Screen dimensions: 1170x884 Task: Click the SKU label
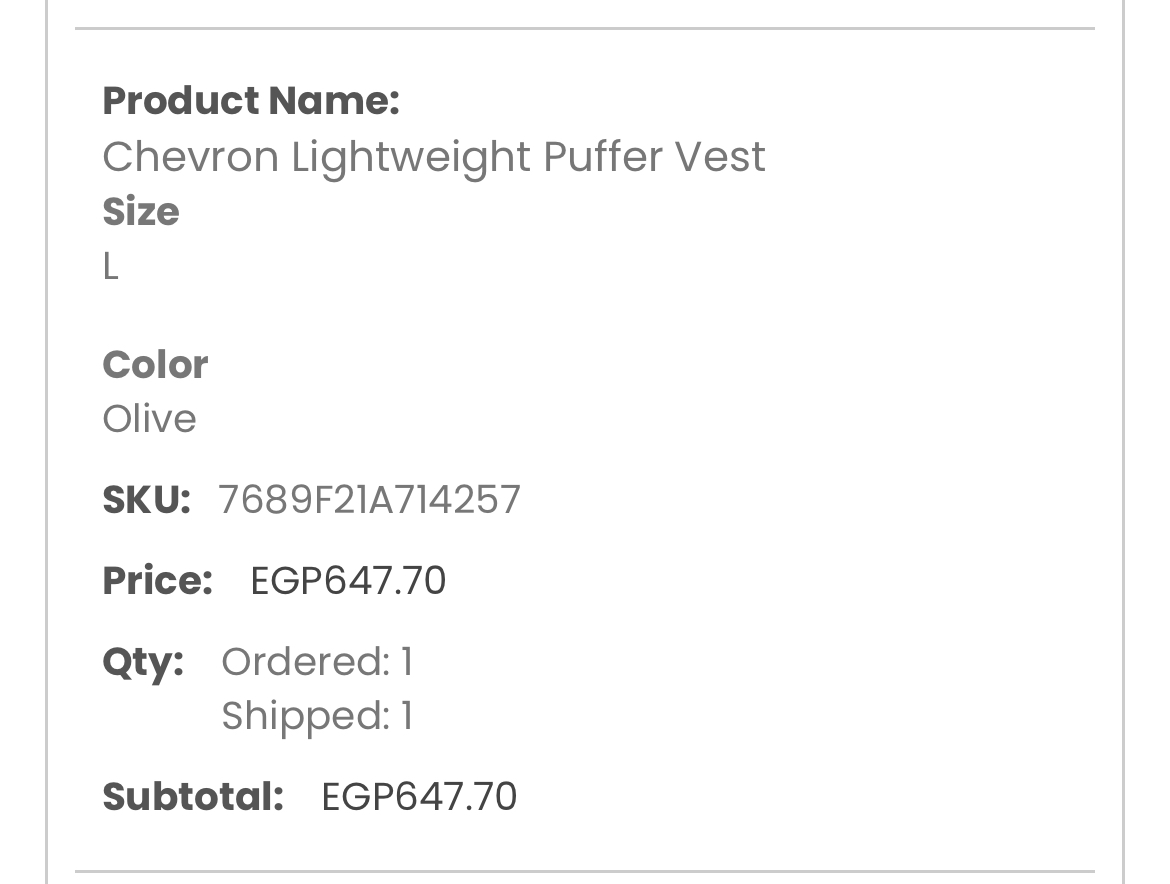click(x=146, y=500)
